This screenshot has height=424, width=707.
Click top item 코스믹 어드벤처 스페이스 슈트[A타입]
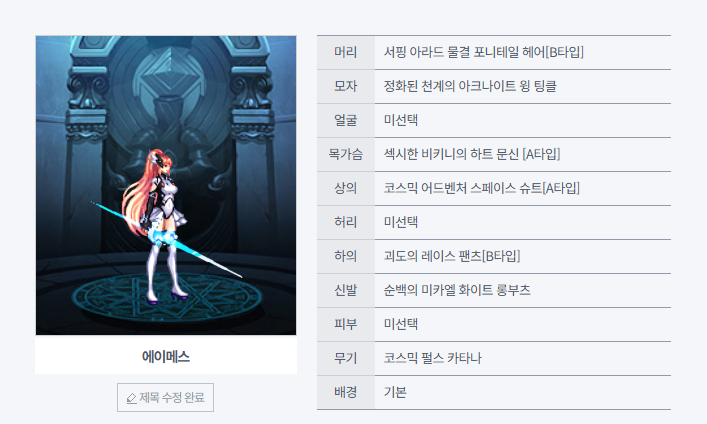(482, 188)
